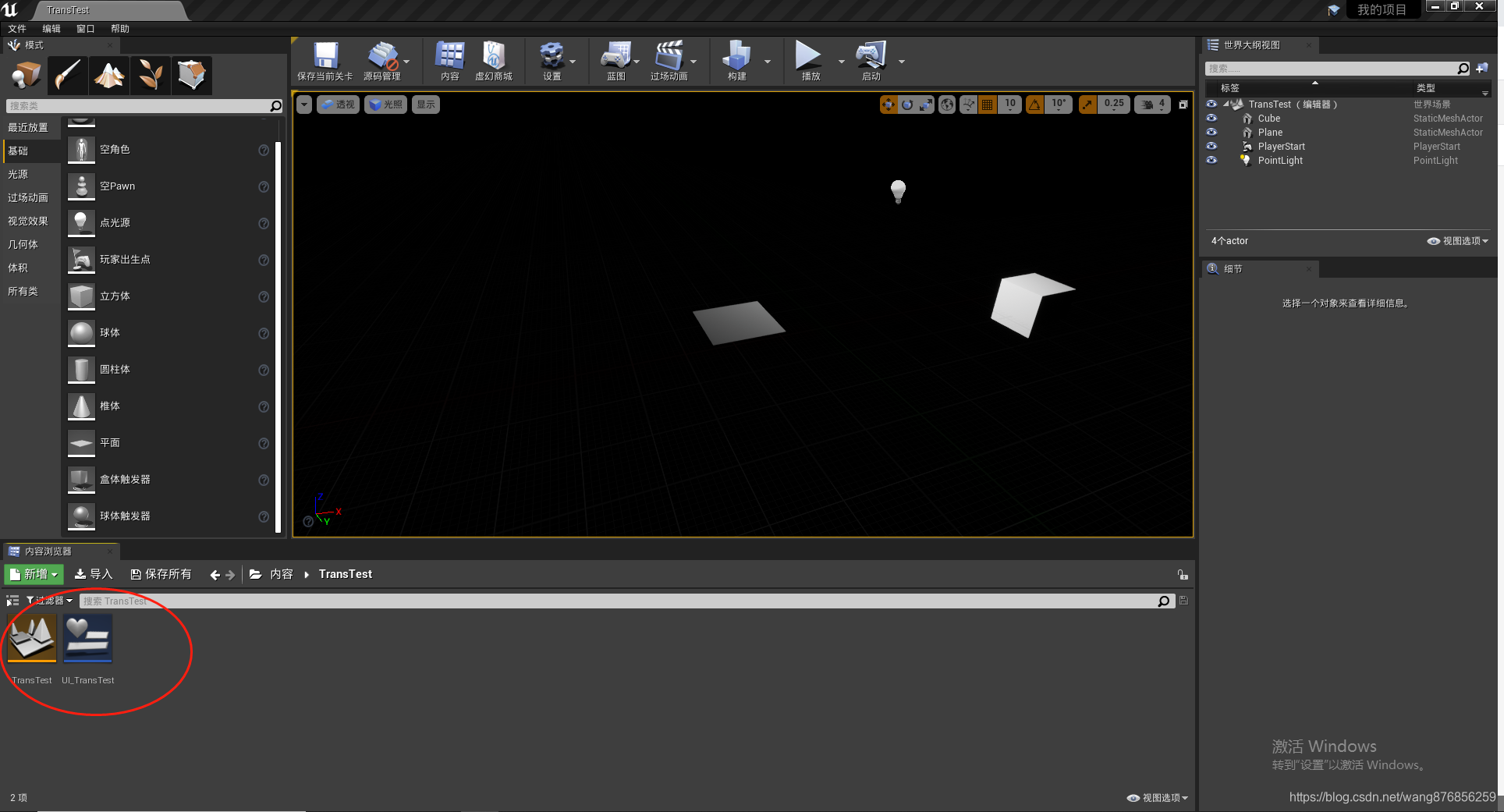The image size is (1504, 812).
Task: Activate the Geometry Editing mode icon
Action: (192, 75)
